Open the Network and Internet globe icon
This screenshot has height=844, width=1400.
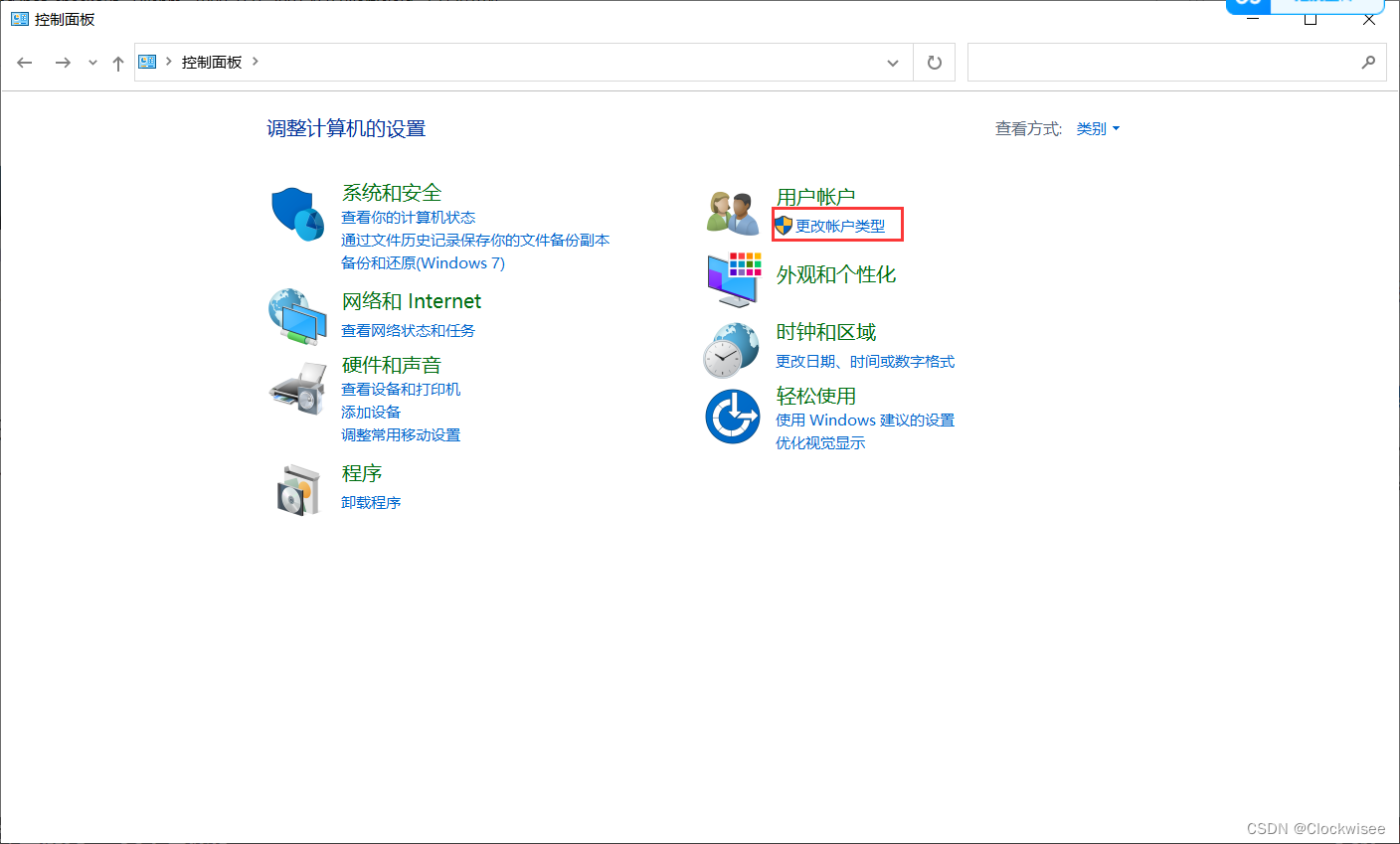tap(298, 316)
